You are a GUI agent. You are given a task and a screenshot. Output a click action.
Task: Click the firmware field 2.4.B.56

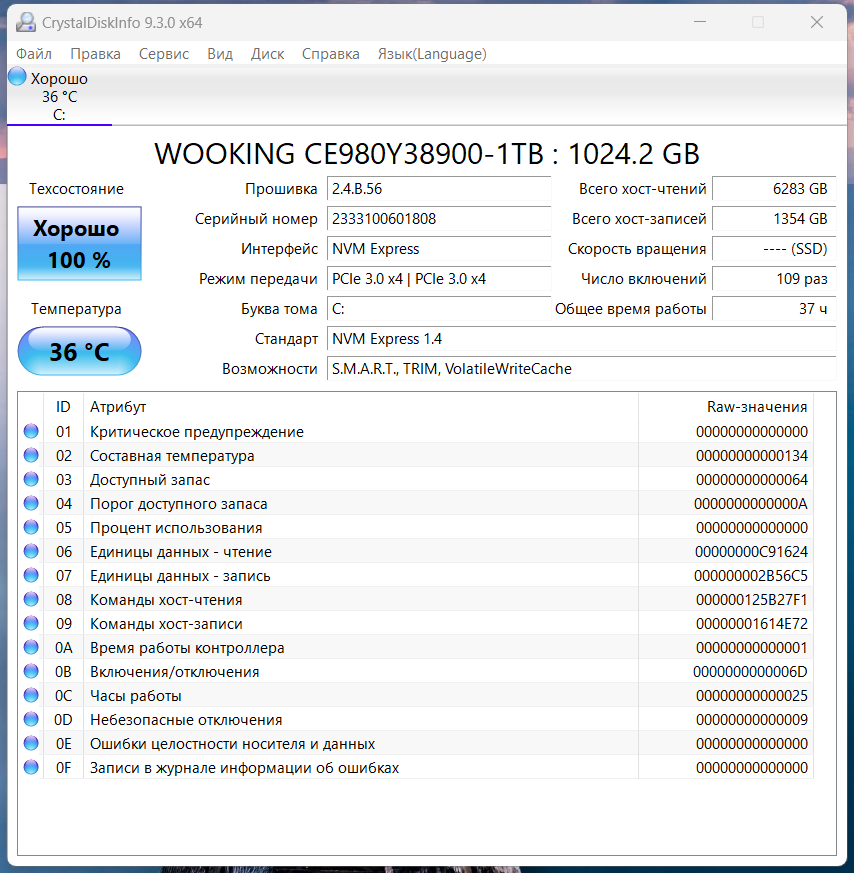(439, 189)
